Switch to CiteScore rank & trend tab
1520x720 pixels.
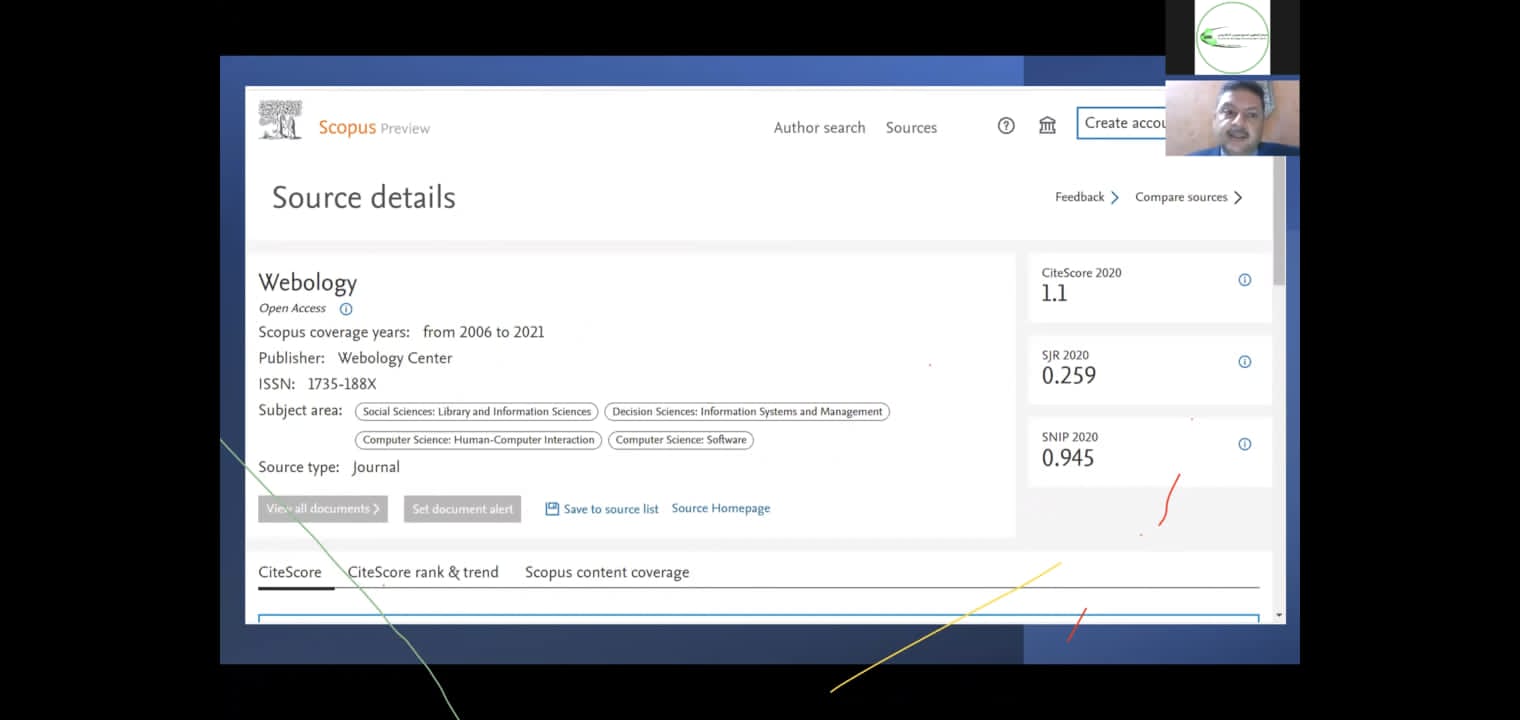coord(423,572)
